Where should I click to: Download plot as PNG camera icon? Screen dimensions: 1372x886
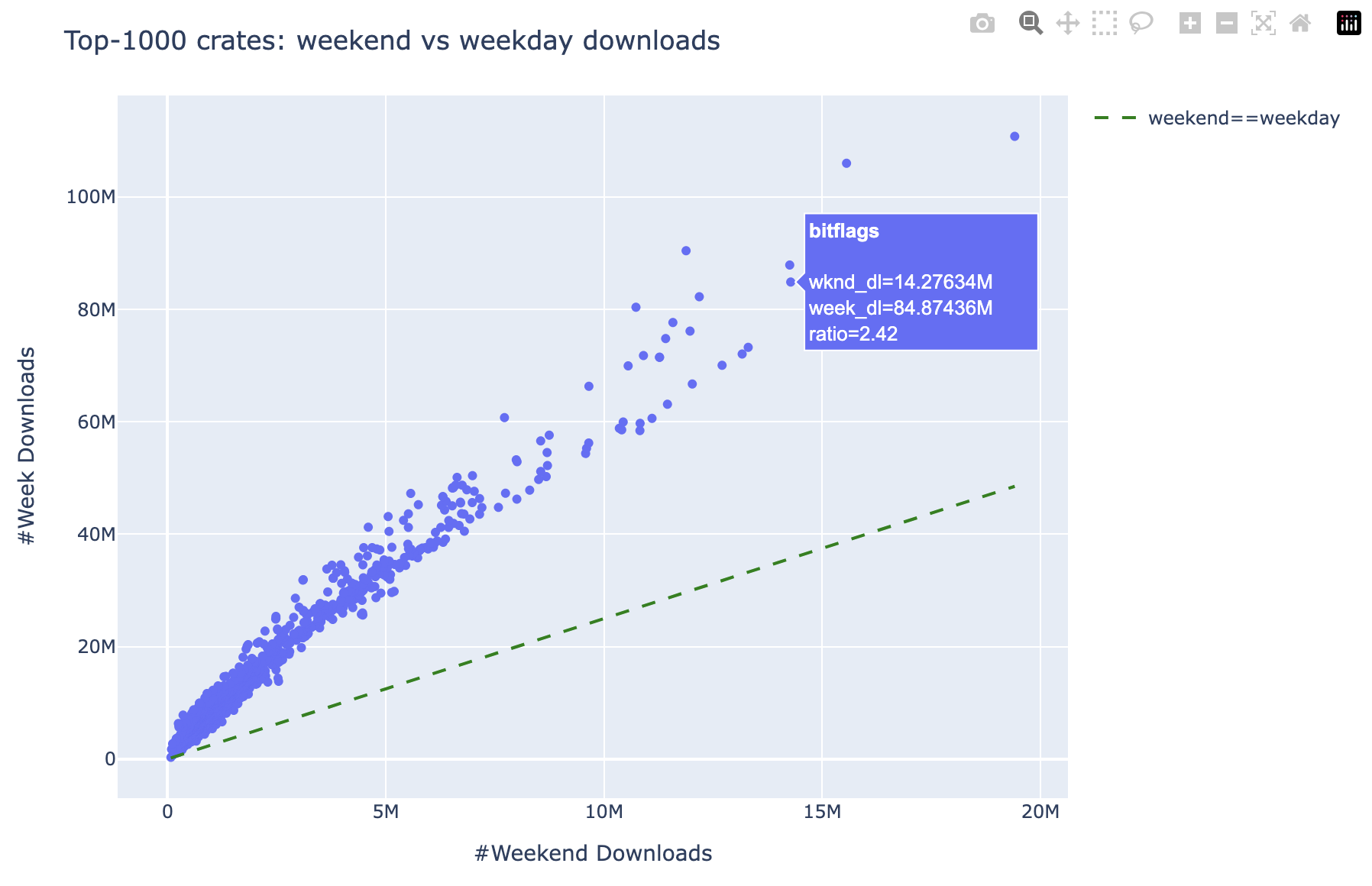pos(982,24)
